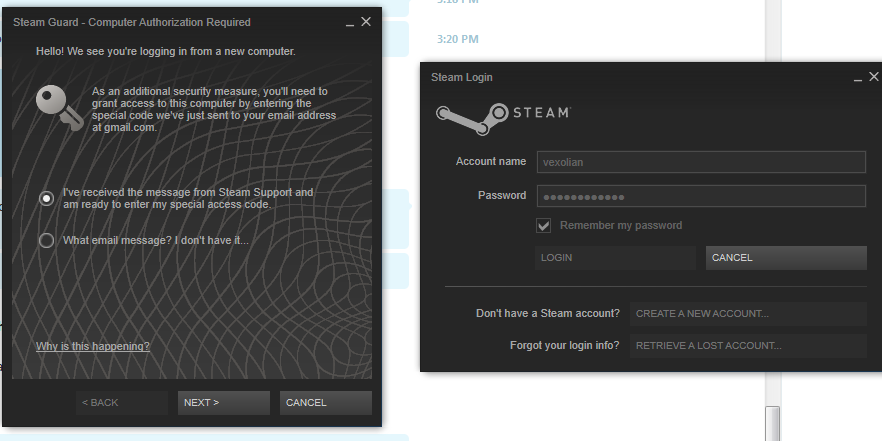Click CANCEL in the Steam Login window

click(786, 258)
